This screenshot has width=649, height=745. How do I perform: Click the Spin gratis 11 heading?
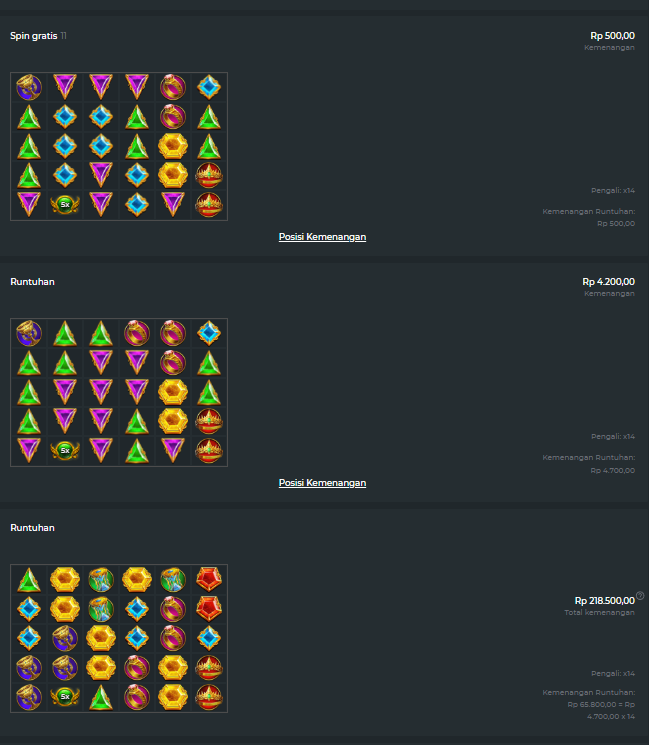[38, 36]
